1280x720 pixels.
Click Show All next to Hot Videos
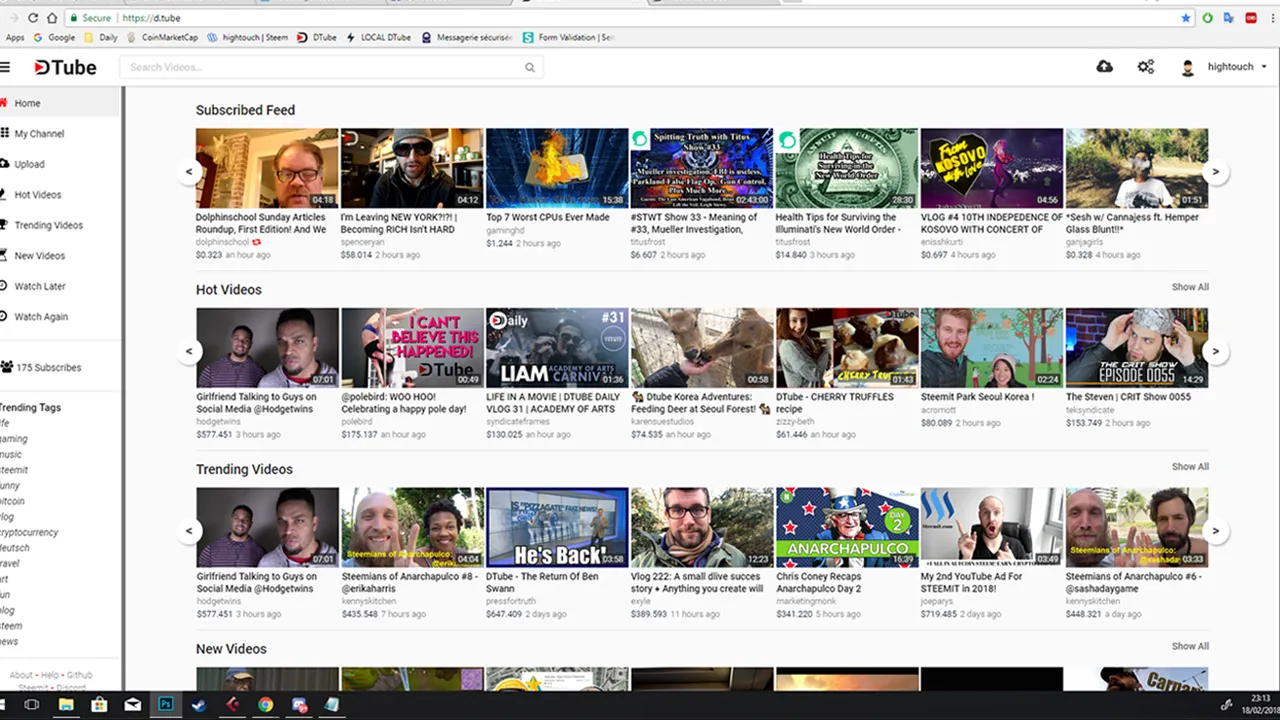[x=1190, y=287]
